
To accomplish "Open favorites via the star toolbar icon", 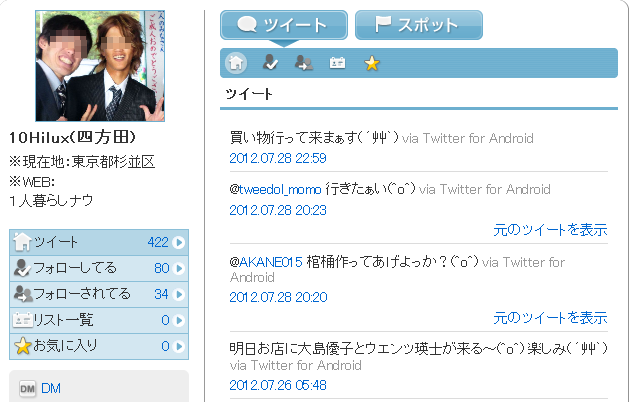I will coord(372,63).
